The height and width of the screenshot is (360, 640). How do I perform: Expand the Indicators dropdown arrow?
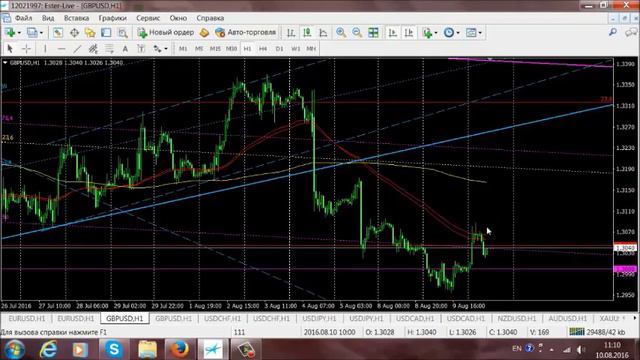click(436, 33)
